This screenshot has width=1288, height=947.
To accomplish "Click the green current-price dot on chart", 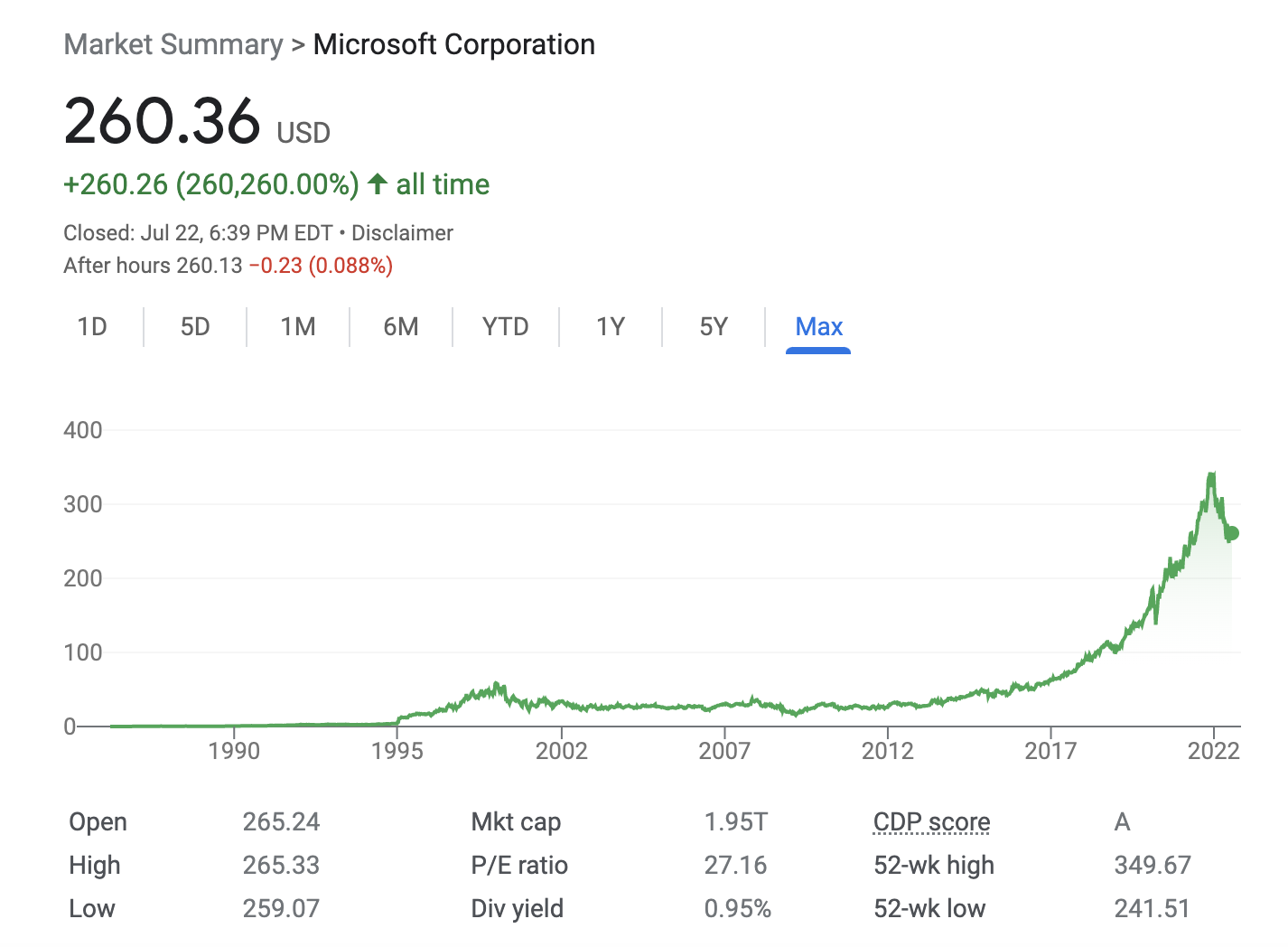I will click(1231, 533).
